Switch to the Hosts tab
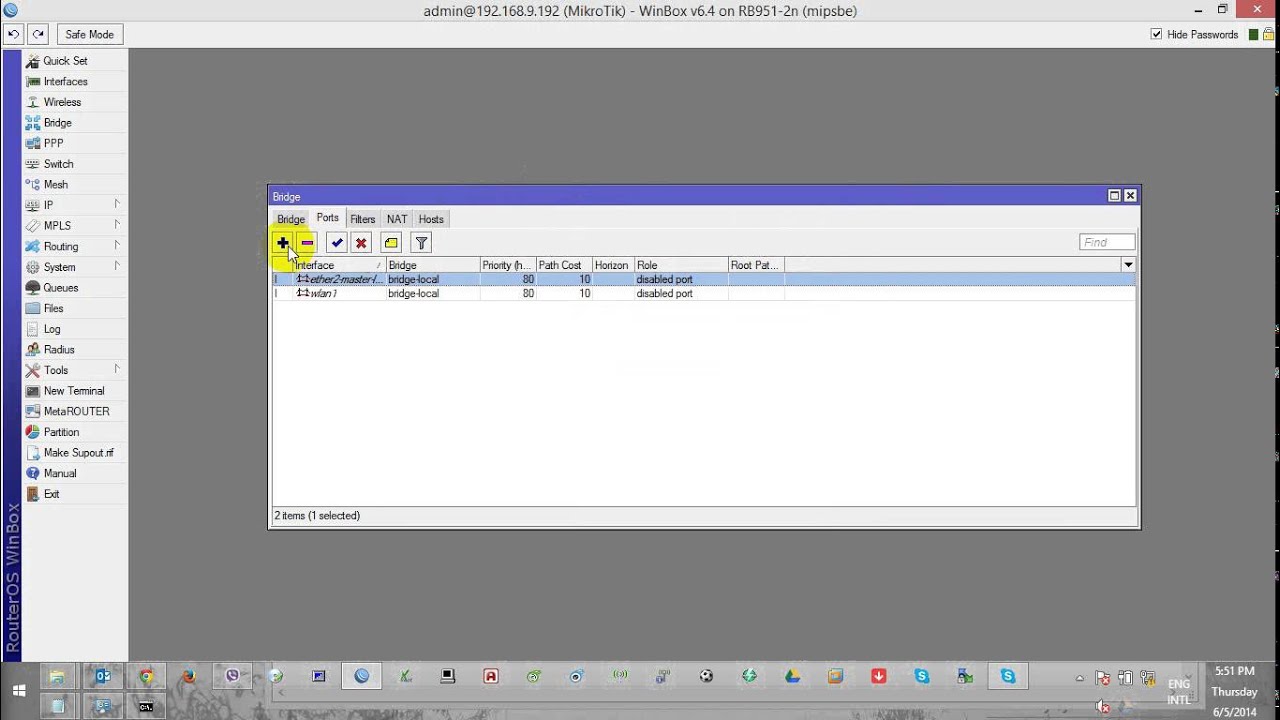Screen dimensions: 1280x720 [431, 219]
